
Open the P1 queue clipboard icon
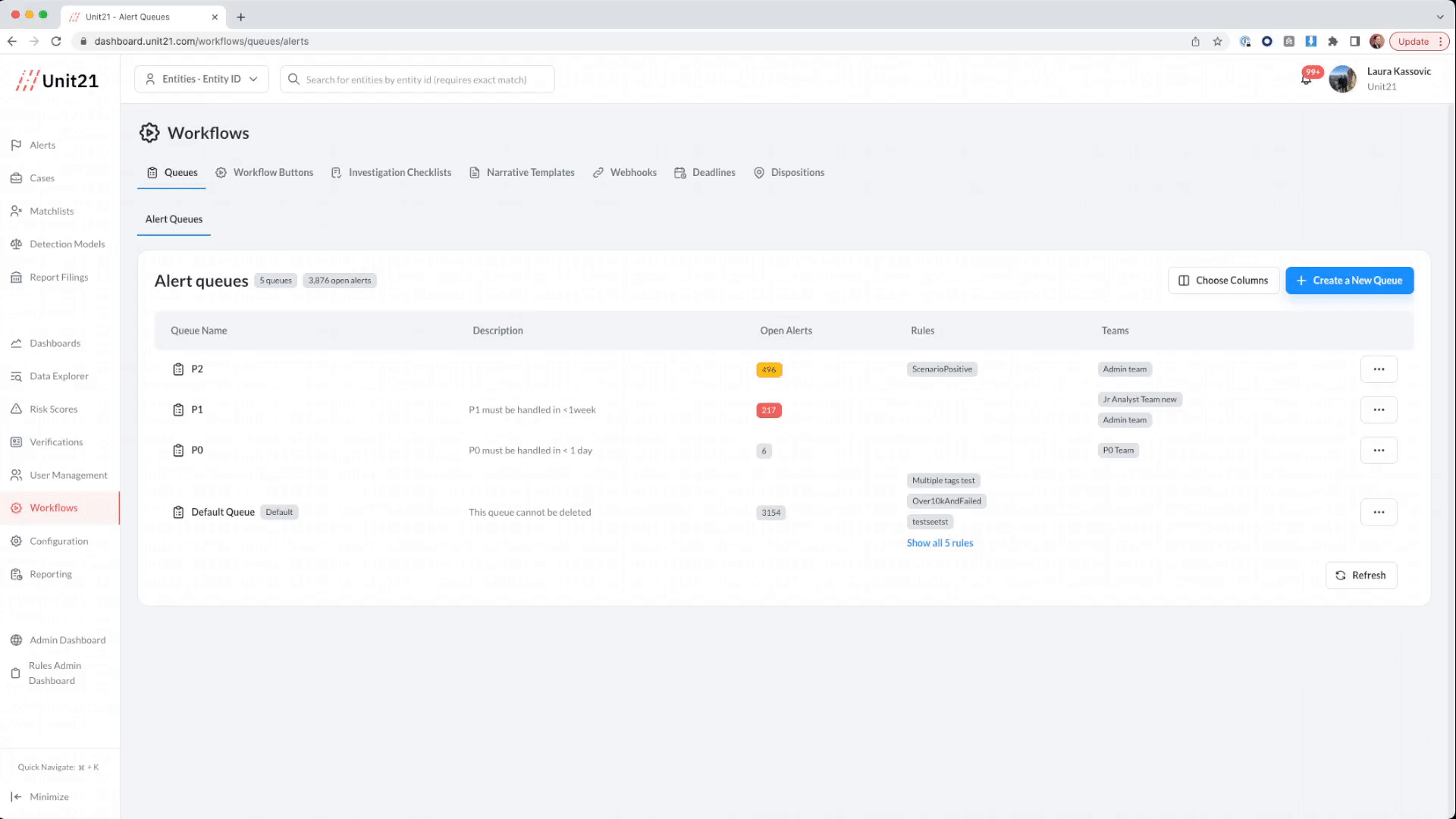point(178,409)
